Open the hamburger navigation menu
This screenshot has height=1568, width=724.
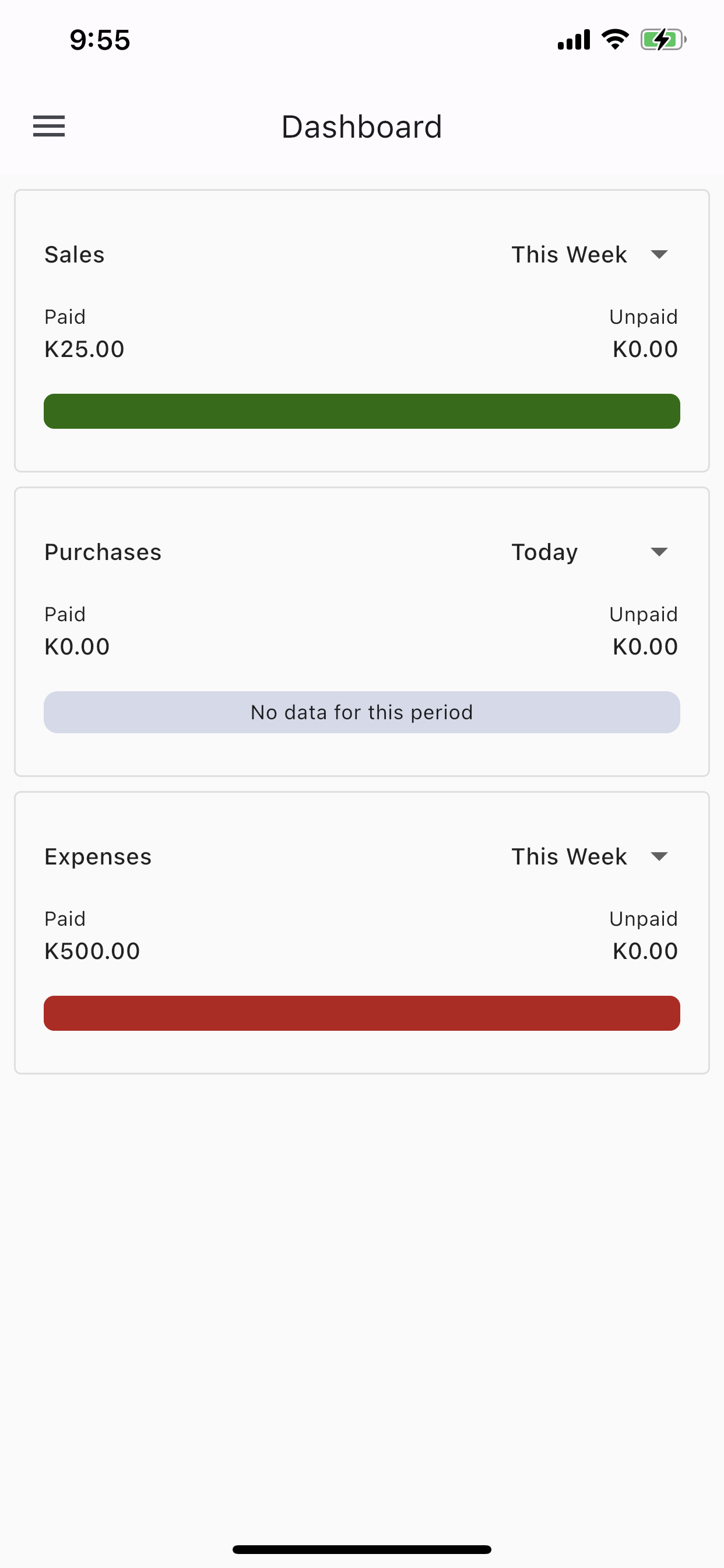pyautogui.click(x=48, y=126)
